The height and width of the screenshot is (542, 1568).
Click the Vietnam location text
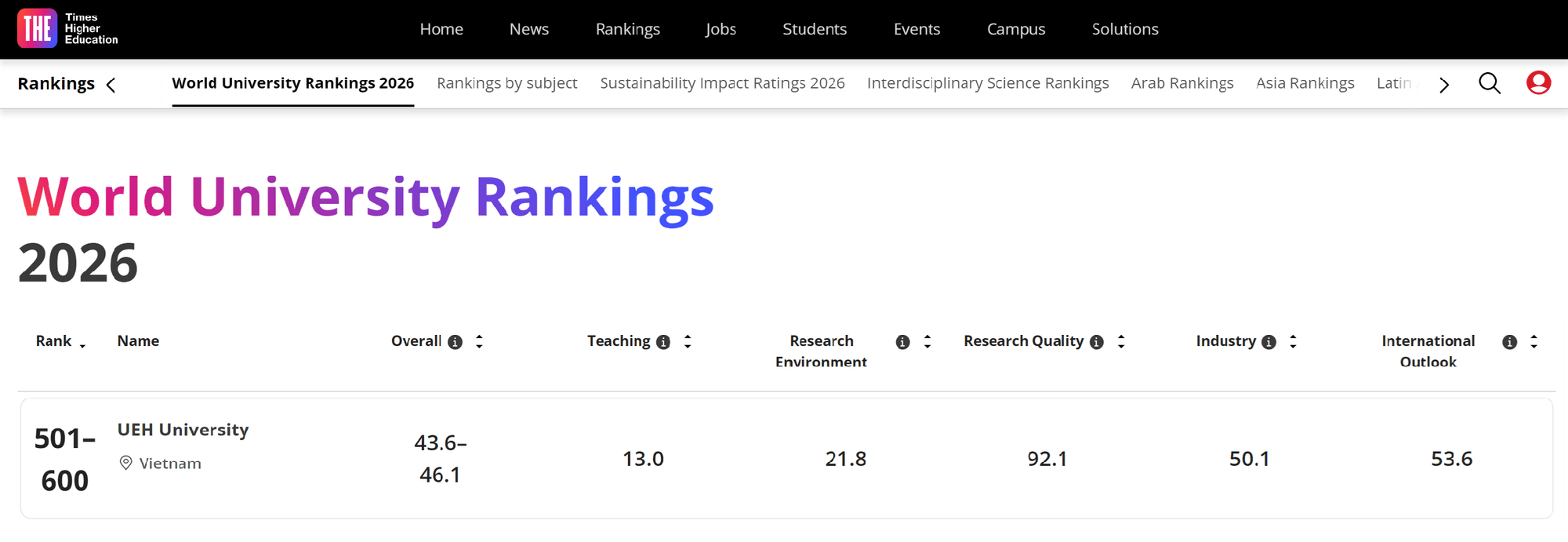pos(170,464)
